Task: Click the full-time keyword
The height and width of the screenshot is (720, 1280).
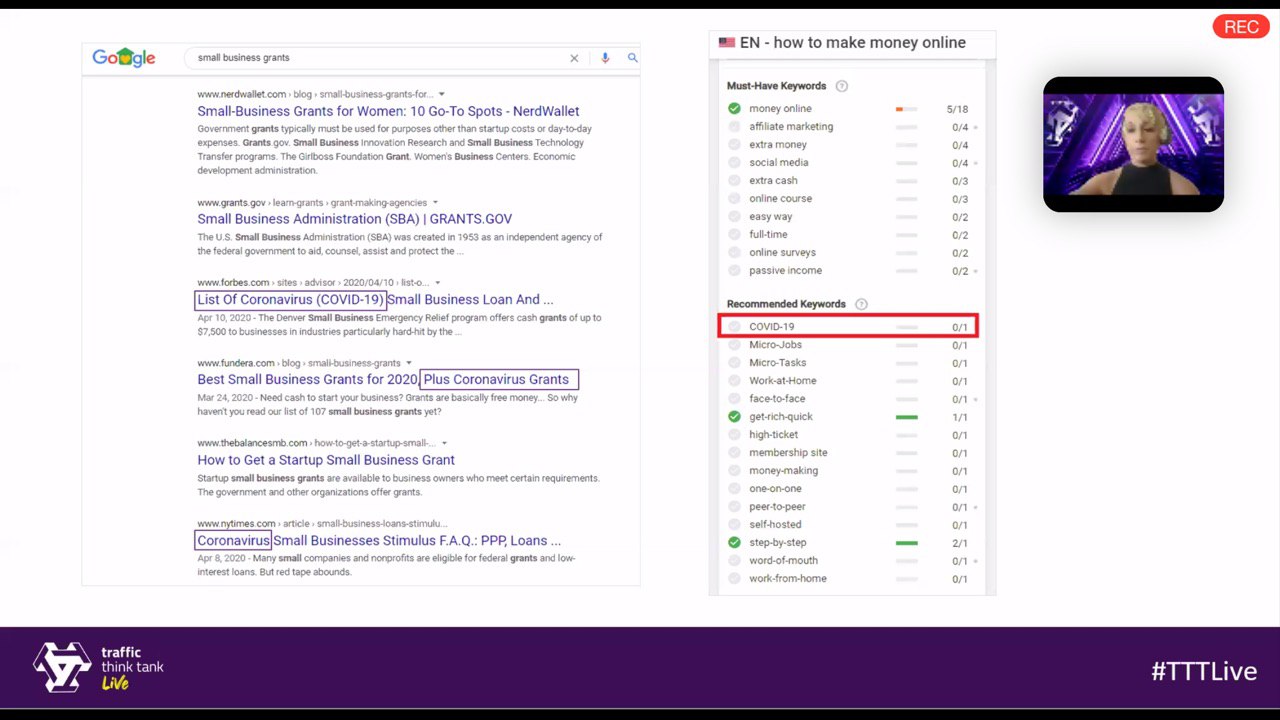Action: click(x=768, y=235)
